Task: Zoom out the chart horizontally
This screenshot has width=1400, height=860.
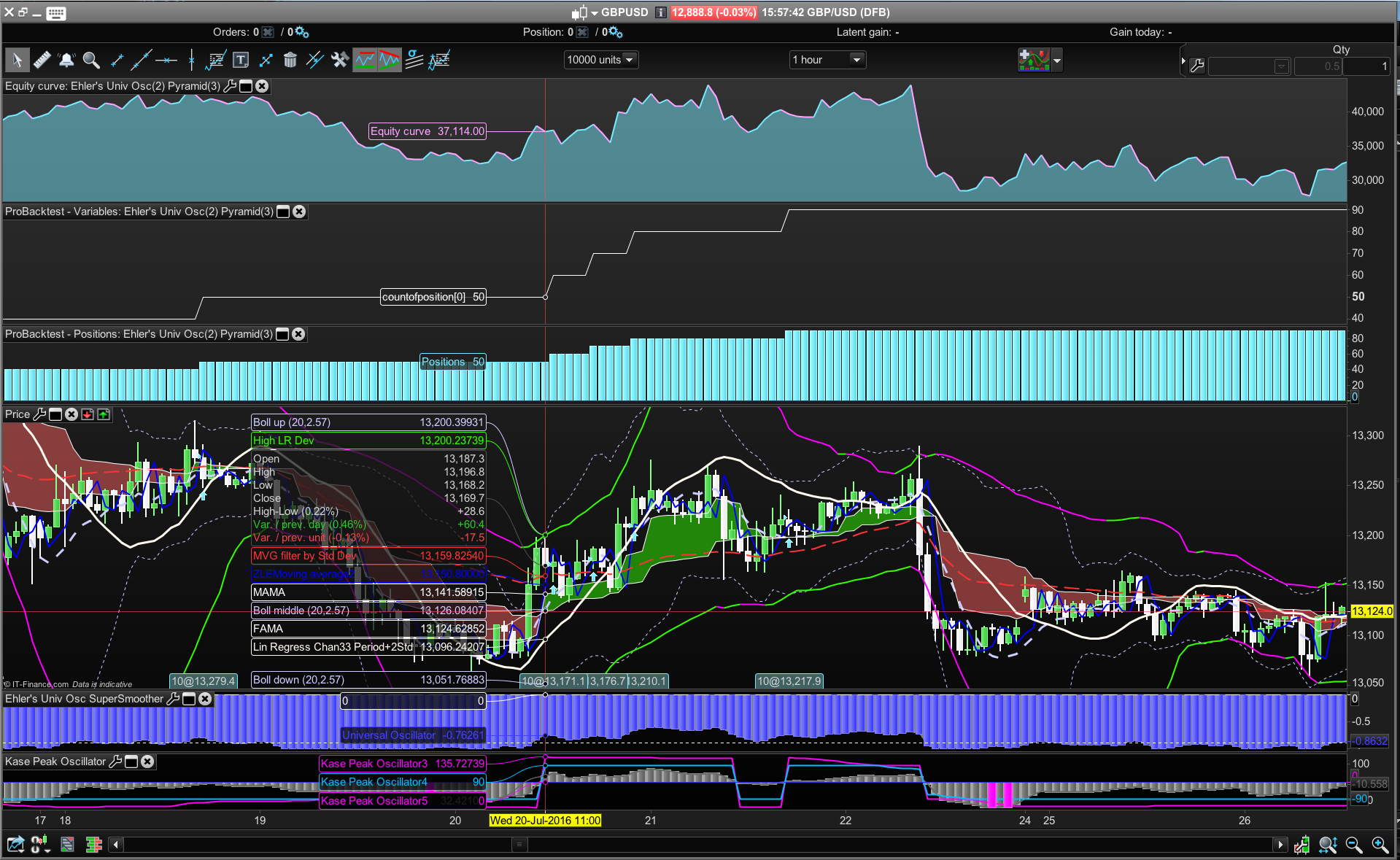Action: (x=1354, y=845)
